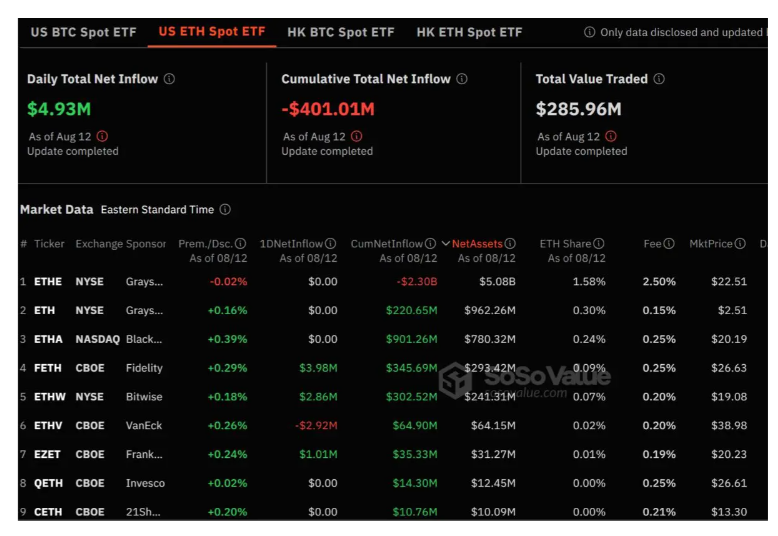Click the FETH ticker from Fidelity
778x536 pixels.
tap(48, 368)
